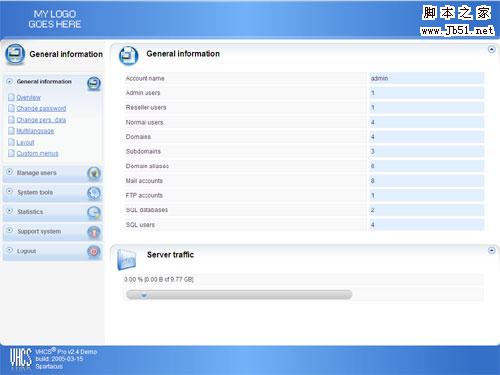This screenshot has height=375, width=500.
Task: Open the Change pers. data link
Action: 41,120
